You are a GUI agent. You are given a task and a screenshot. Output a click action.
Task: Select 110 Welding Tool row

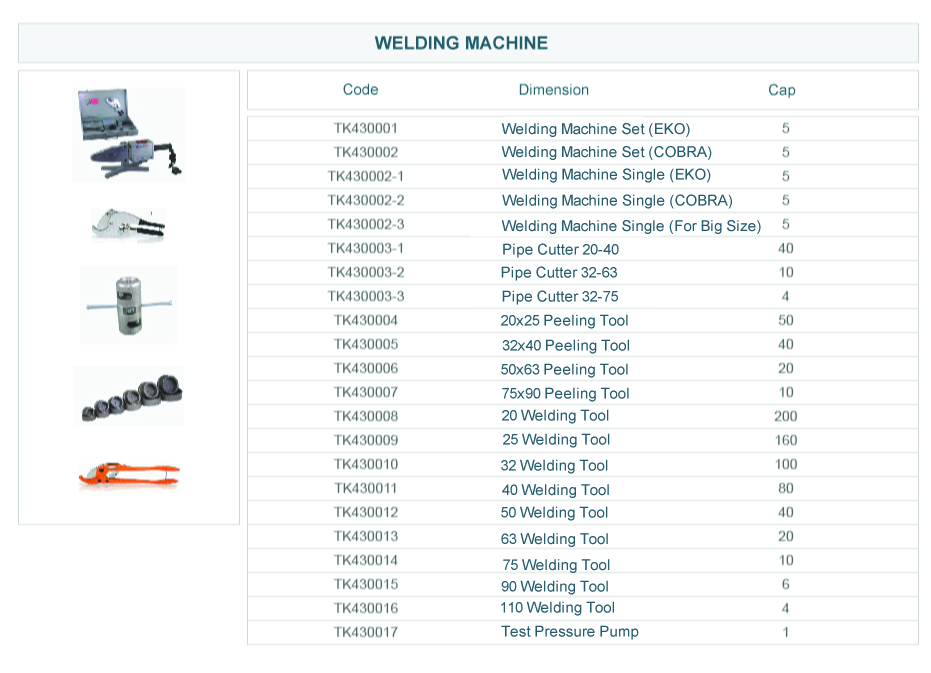(557, 608)
